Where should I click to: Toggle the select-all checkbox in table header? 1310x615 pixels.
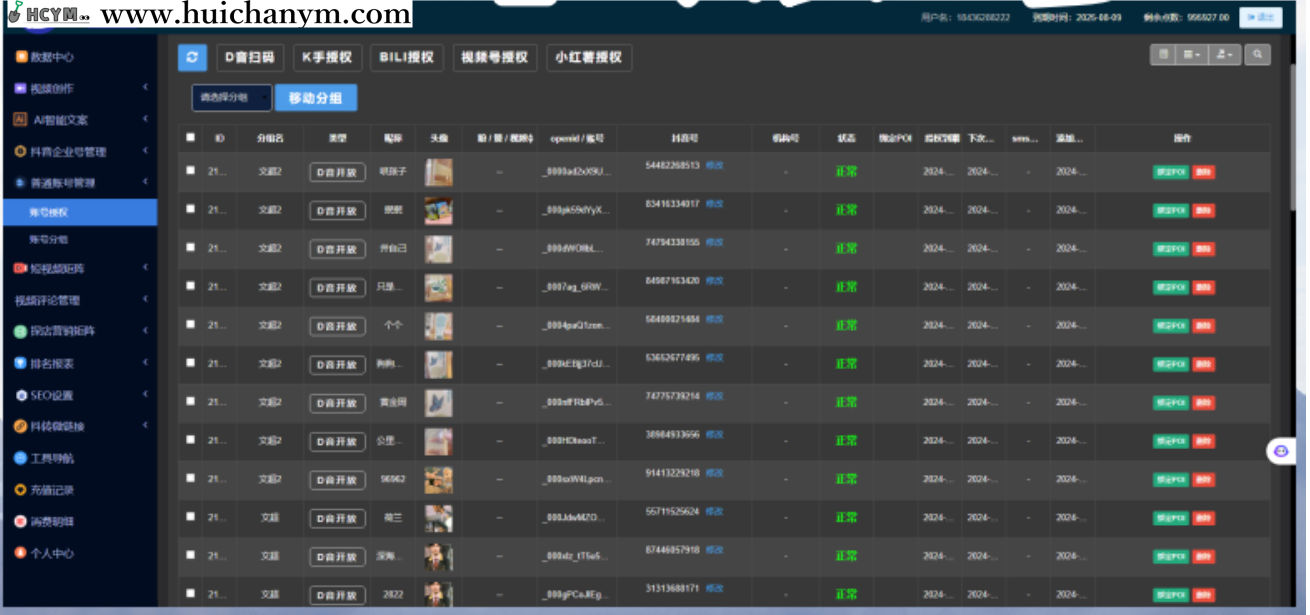pos(191,138)
